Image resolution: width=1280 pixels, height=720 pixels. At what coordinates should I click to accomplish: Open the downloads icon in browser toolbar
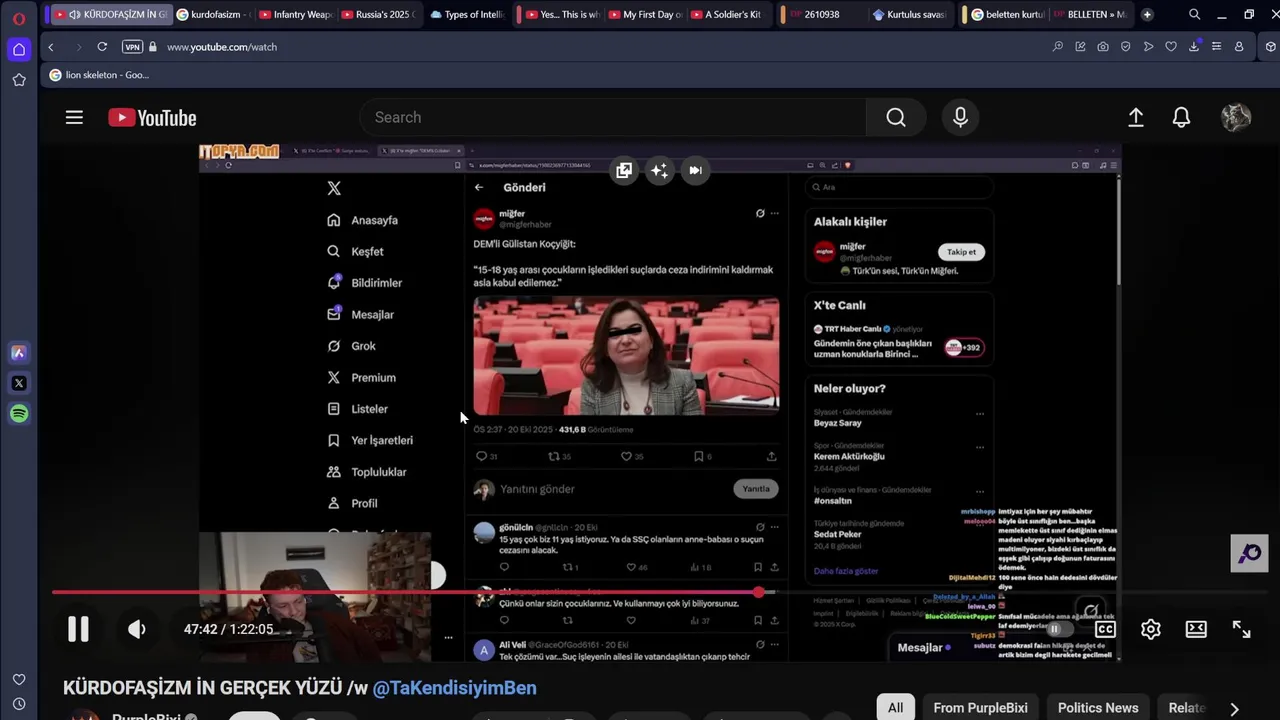tap(1194, 47)
